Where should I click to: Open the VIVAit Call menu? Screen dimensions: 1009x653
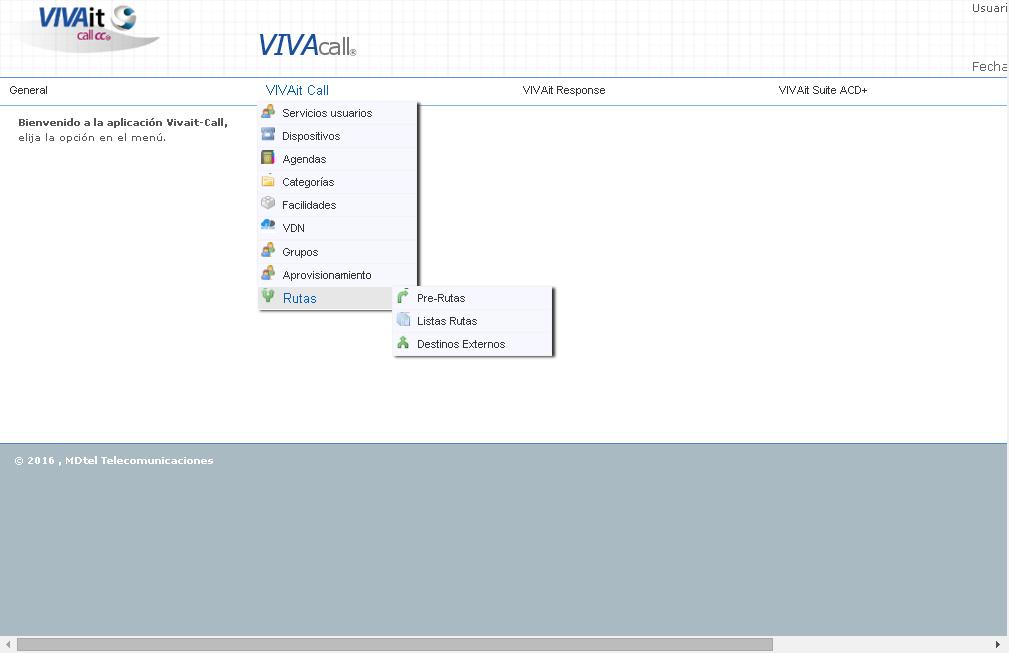tap(297, 90)
